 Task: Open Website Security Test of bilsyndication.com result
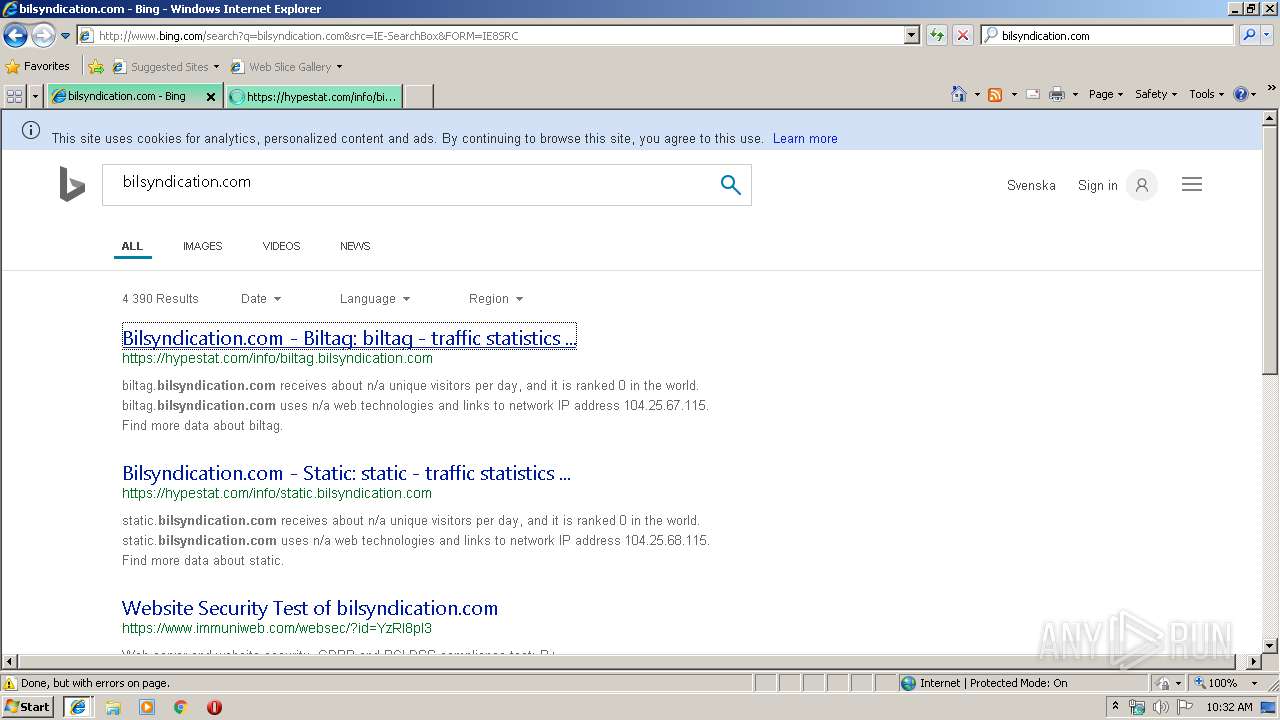point(310,608)
